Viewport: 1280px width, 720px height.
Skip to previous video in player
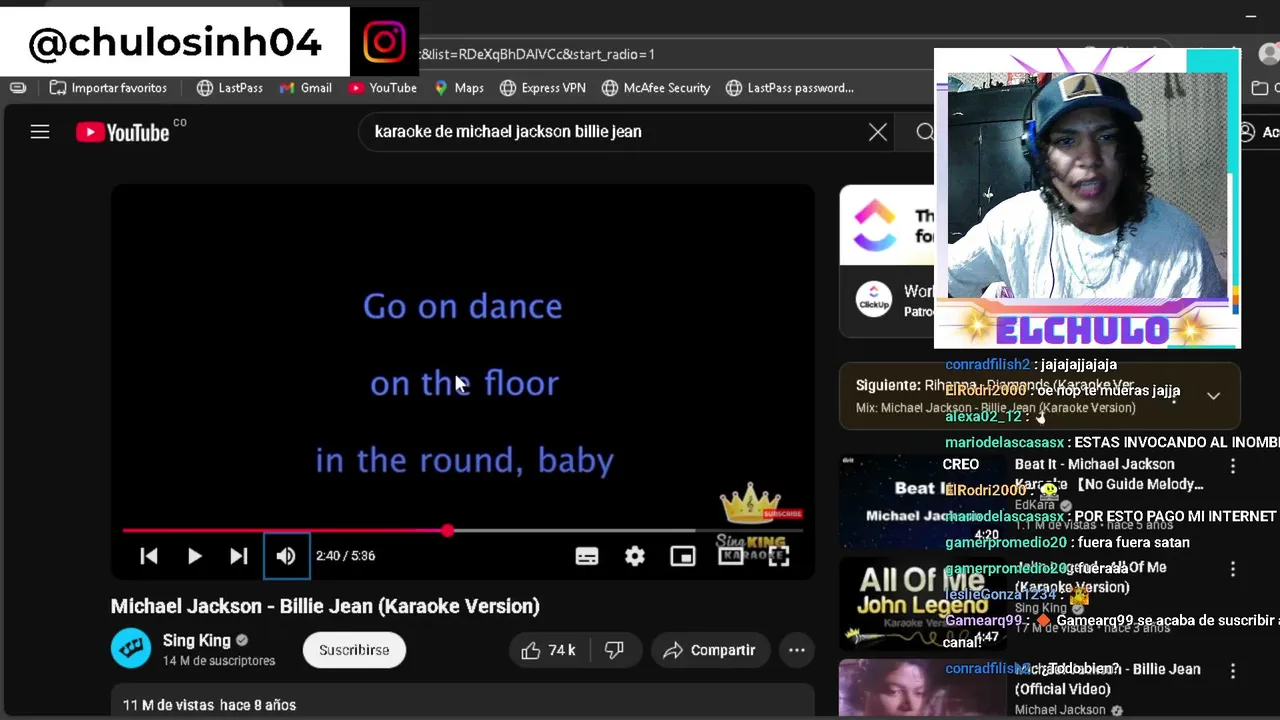point(148,556)
